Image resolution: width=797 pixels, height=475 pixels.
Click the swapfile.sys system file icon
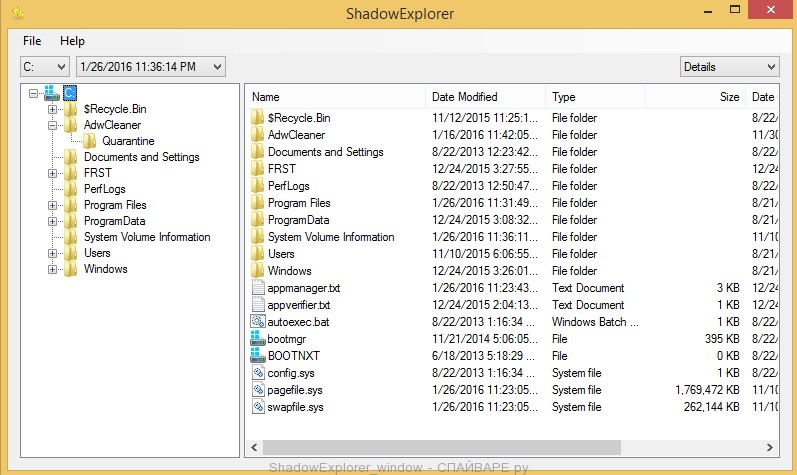(x=258, y=407)
